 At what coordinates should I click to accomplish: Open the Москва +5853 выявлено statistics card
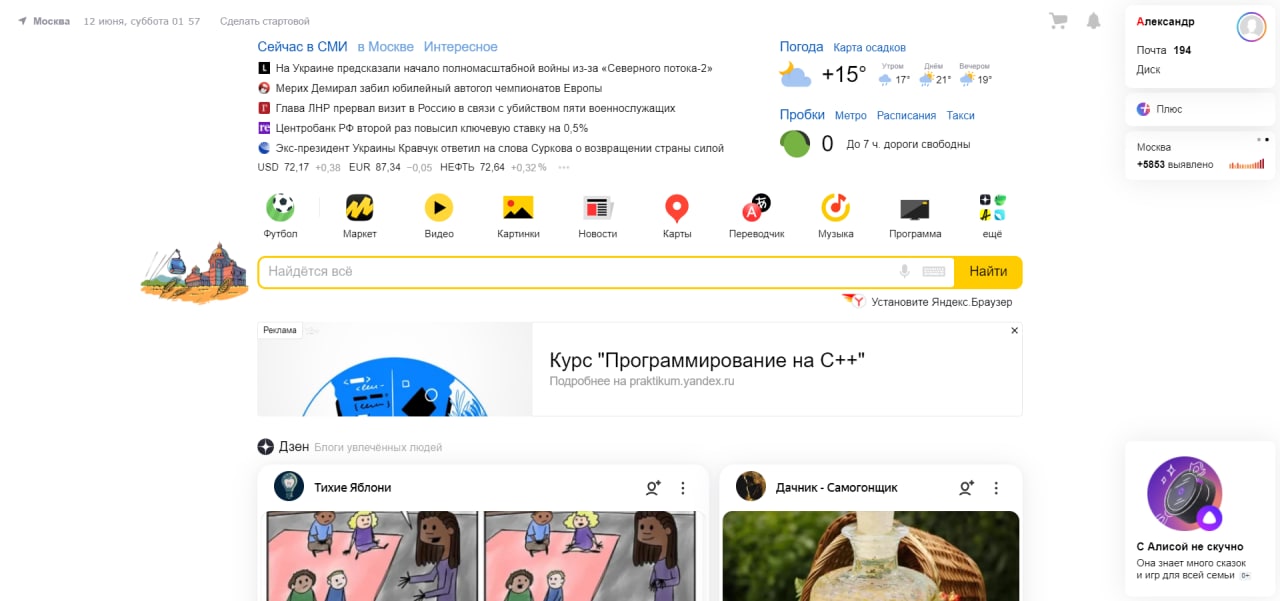point(1200,156)
